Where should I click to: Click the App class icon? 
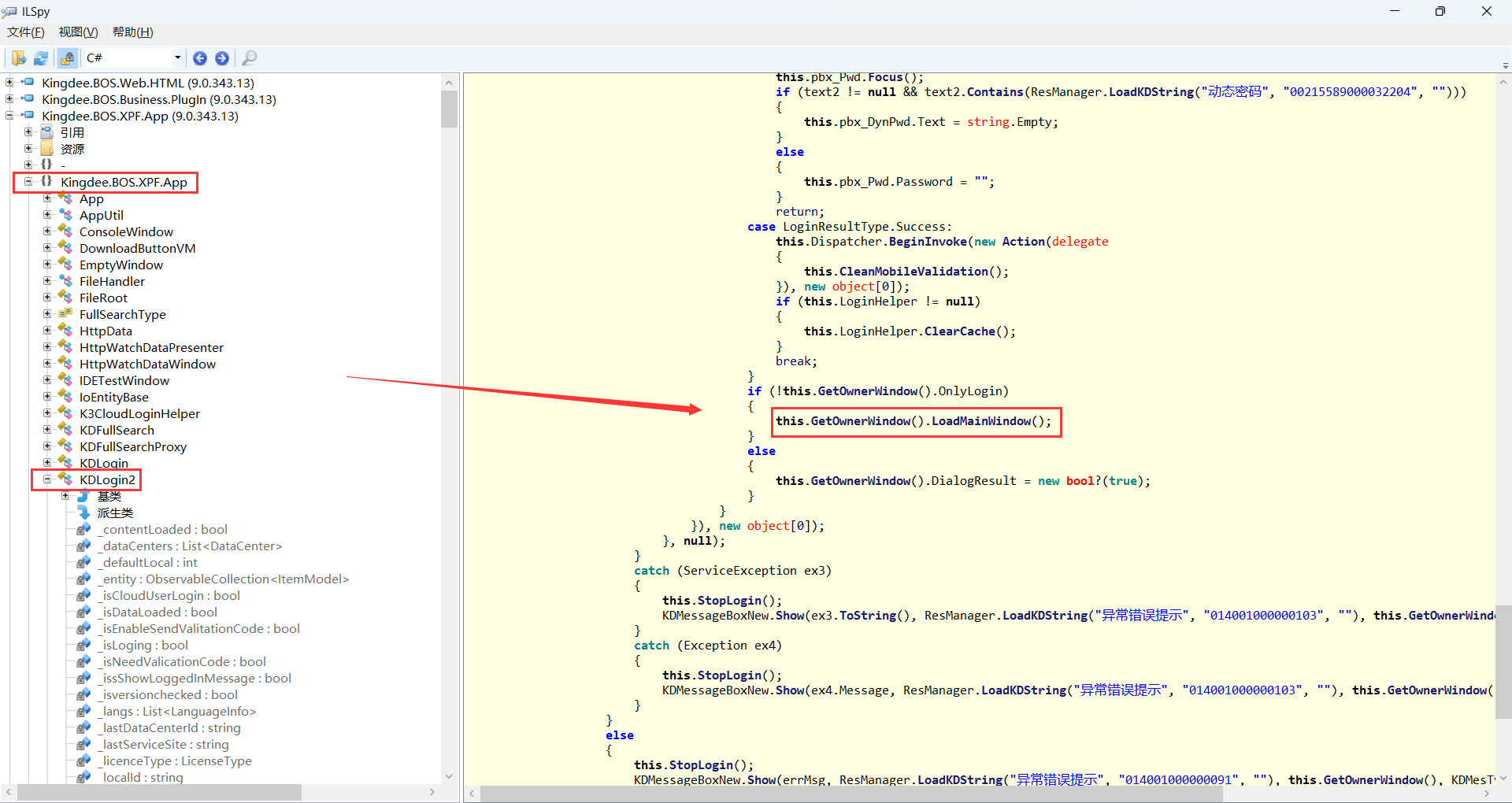click(66, 198)
